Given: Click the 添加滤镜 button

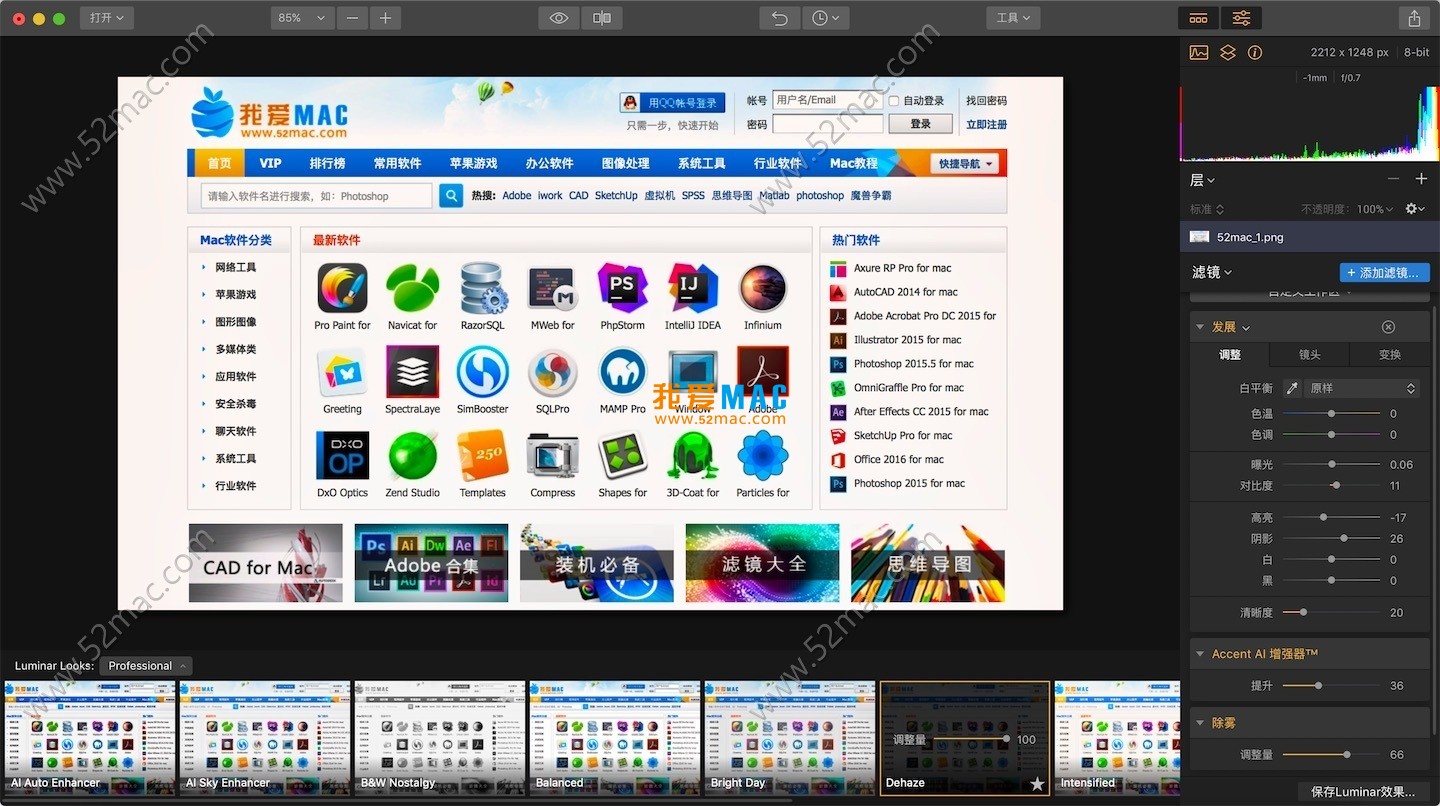Looking at the screenshot, I should click(x=1384, y=272).
